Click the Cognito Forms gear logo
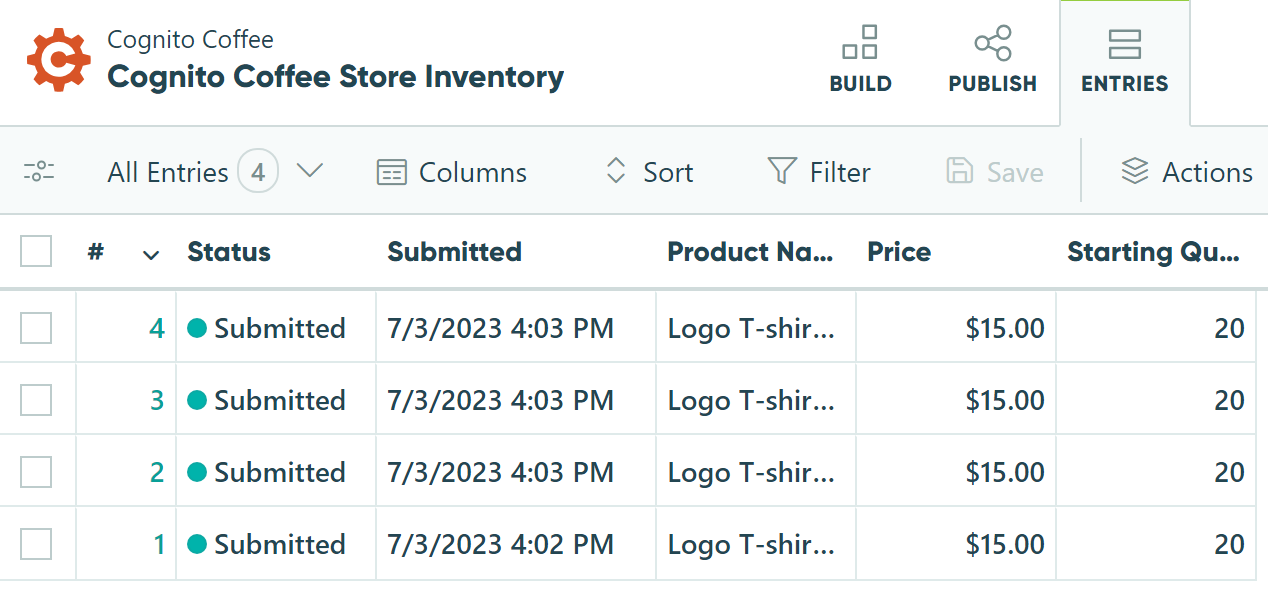Viewport: 1268px width, 593px height. [x=59, y=60]
